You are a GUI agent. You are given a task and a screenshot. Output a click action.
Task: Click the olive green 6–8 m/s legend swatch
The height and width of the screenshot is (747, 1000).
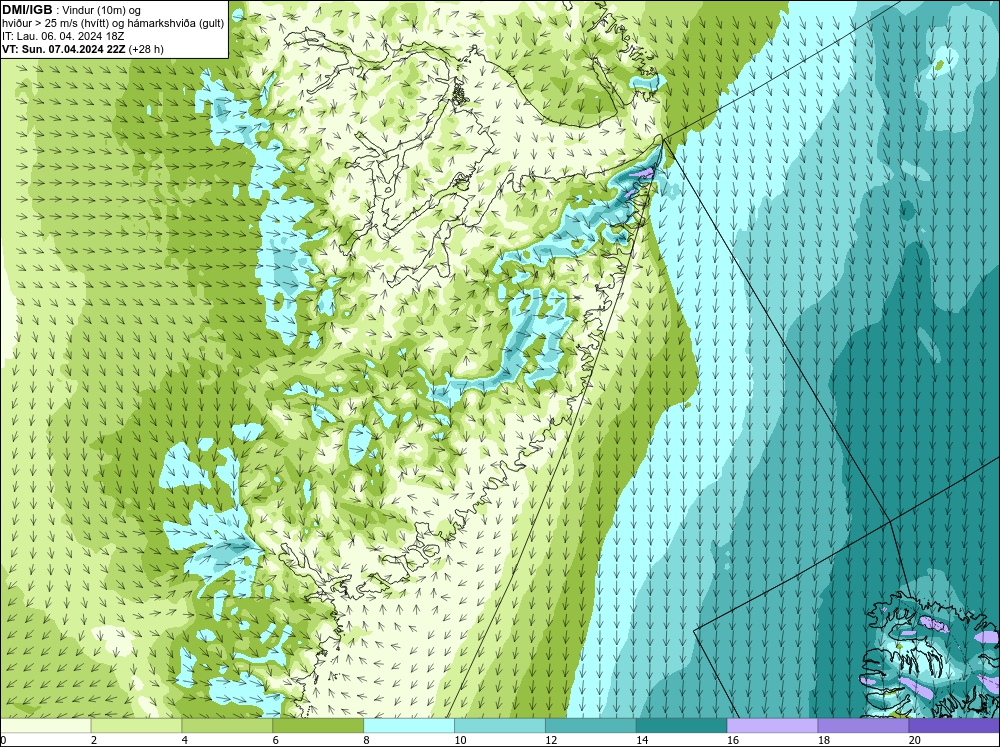pos(318,726)
